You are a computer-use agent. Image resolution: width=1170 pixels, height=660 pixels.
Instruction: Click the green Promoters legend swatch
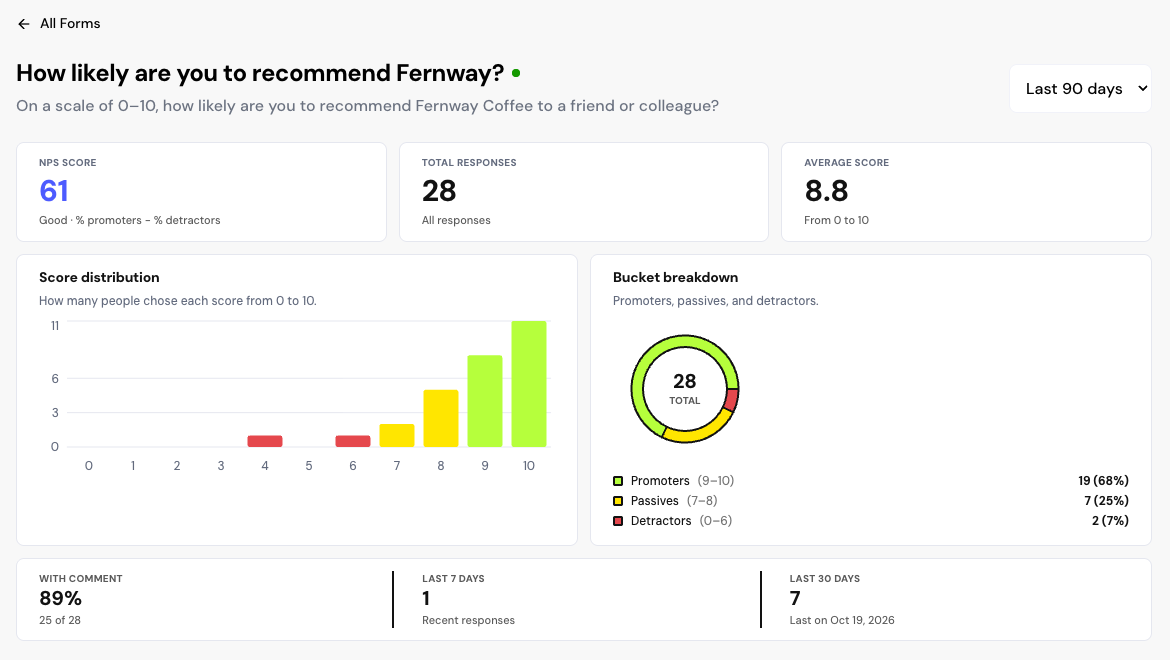618,481
